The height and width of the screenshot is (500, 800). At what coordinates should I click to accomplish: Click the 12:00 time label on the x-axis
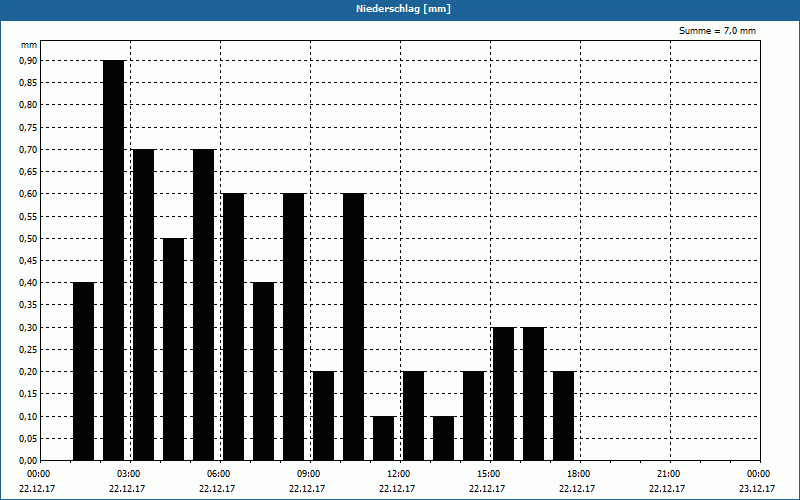click(x=398, y=474)
